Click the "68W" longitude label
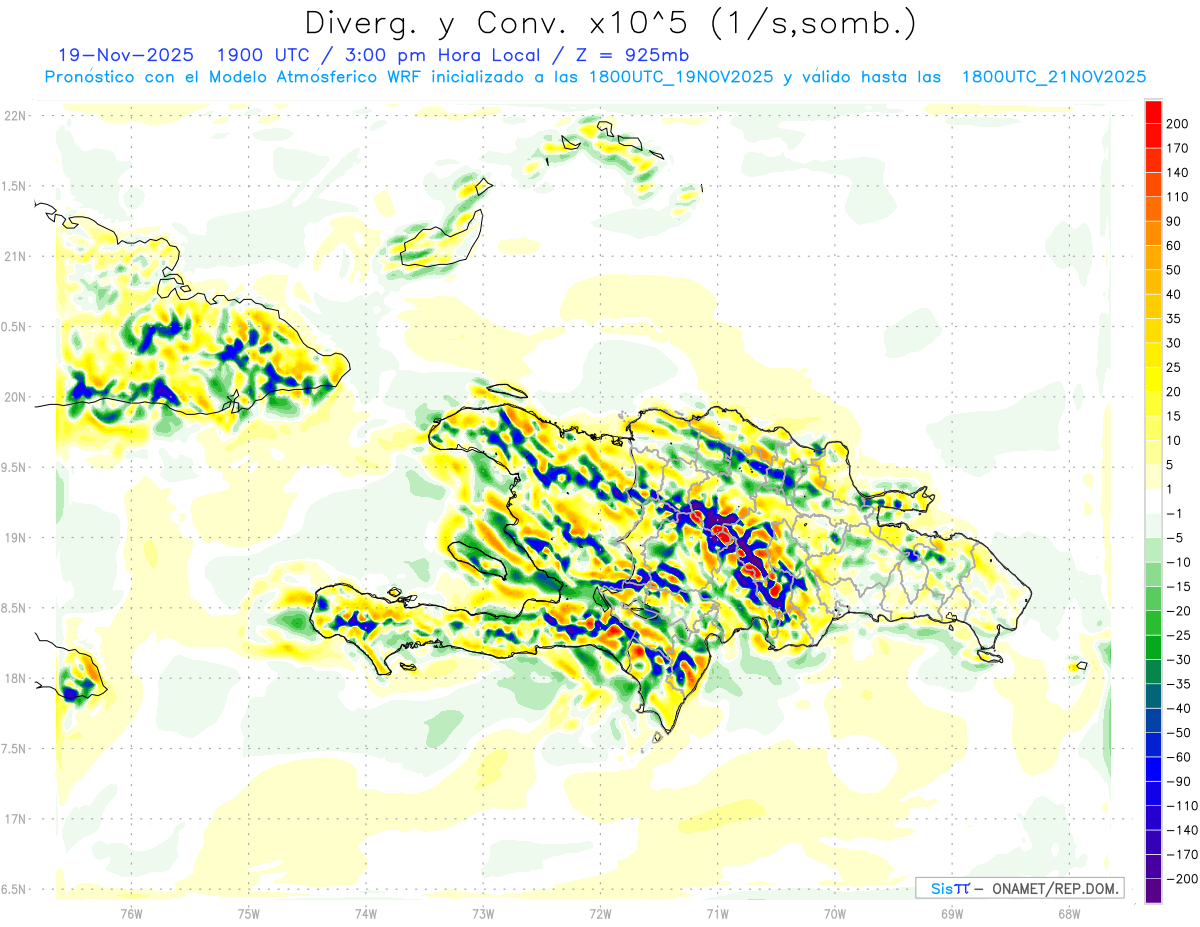The width and height of the screenshot is (1200, 927). pyautogui.click(x=1069, y=913)
